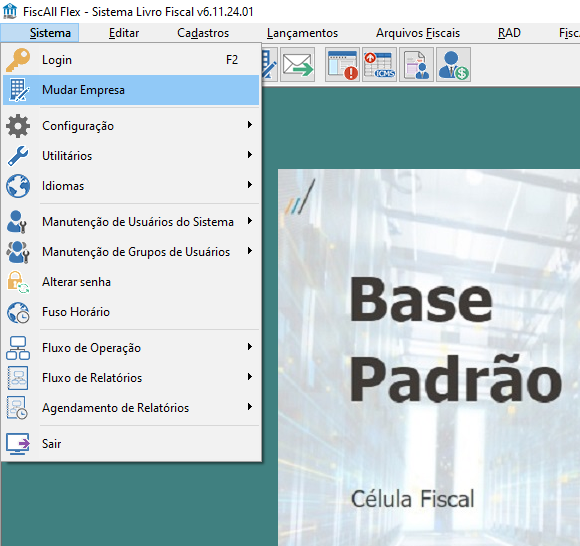Expand the Fluxo de Relatórios submenu arrow
The height and width of the screenshot is (546, 580).
pyautogui.click(x=250, y=377)
